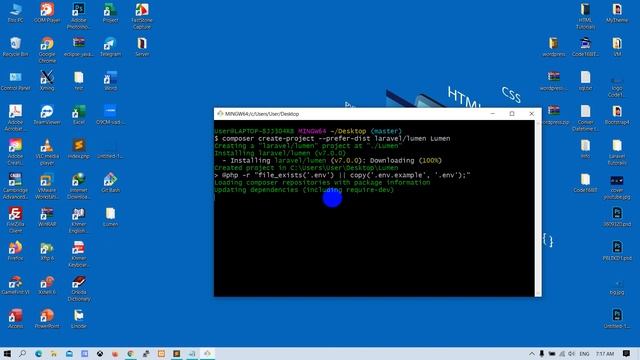Minimize the MINGW64 terminal window

click(x=493, y=113)
